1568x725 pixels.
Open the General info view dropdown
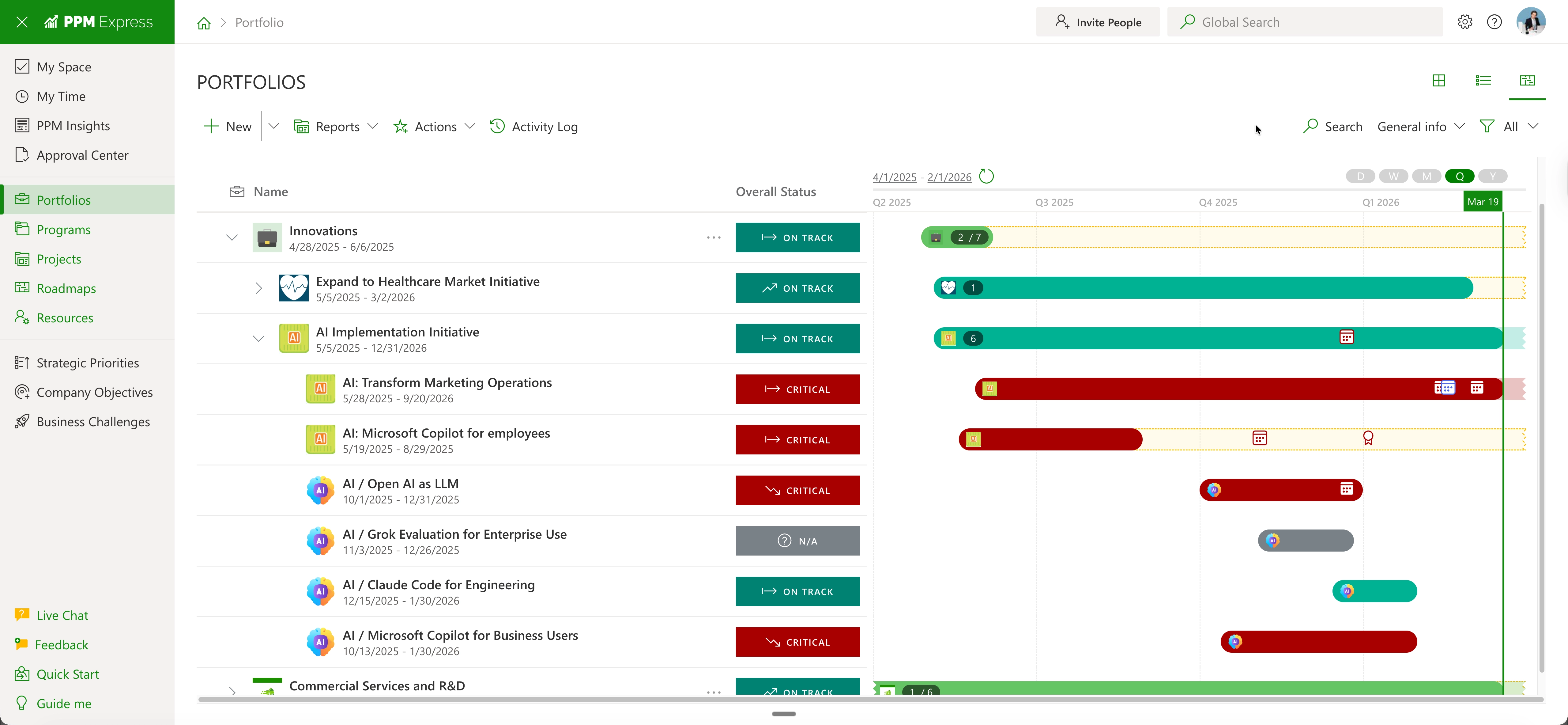1420,127
